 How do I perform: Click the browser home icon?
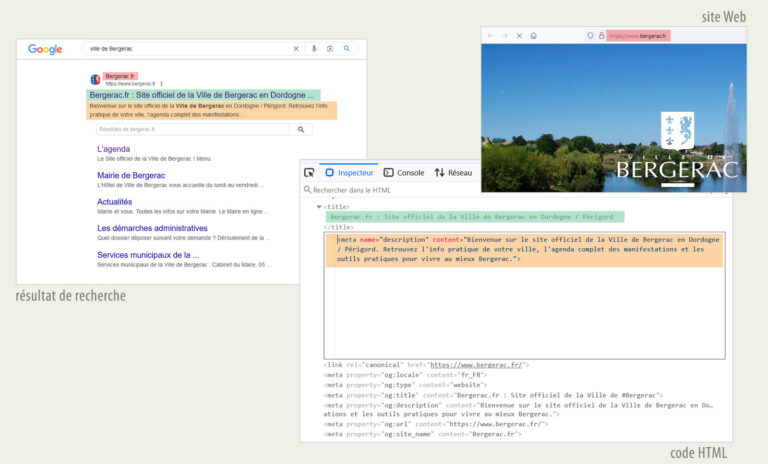click(x=533, y=36)
